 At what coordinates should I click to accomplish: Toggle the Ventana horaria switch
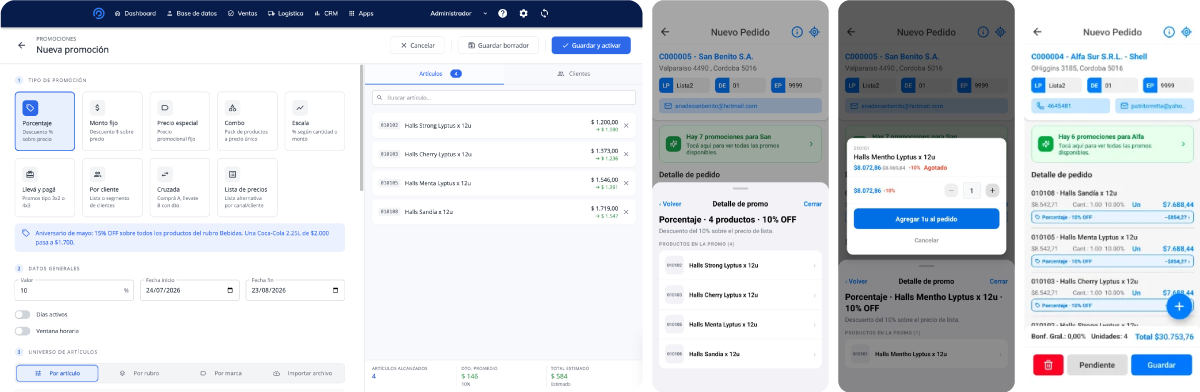(23, 330)
